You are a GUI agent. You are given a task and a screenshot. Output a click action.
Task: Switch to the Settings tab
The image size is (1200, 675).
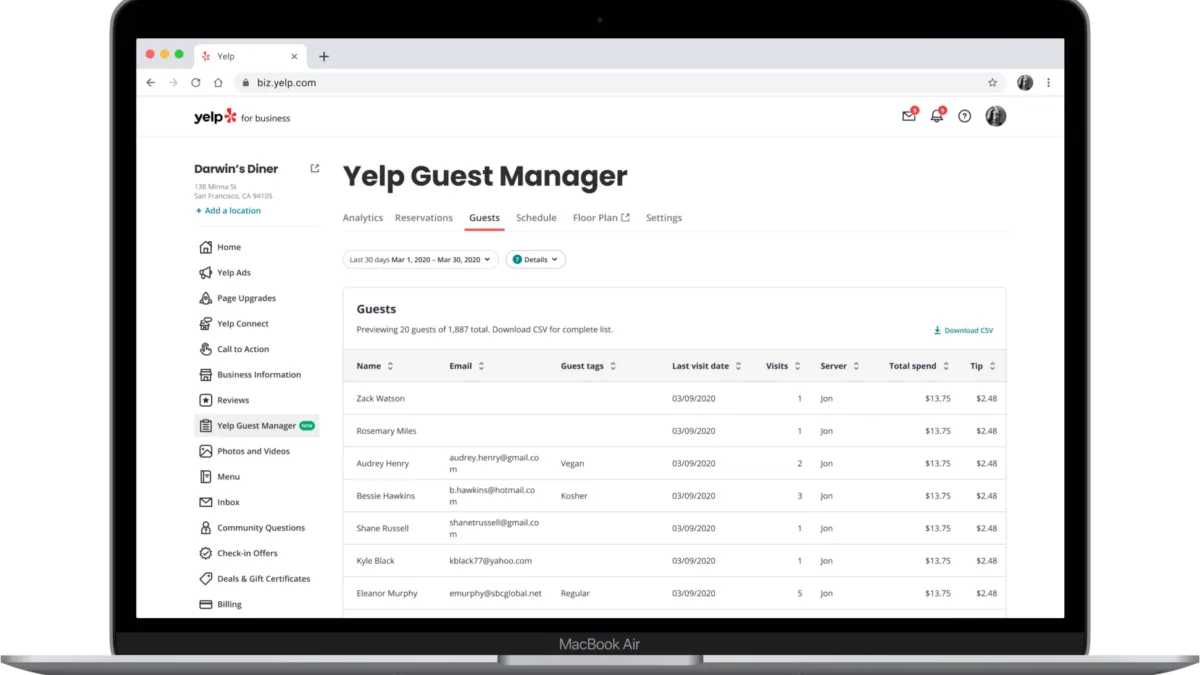pos(664,218)
